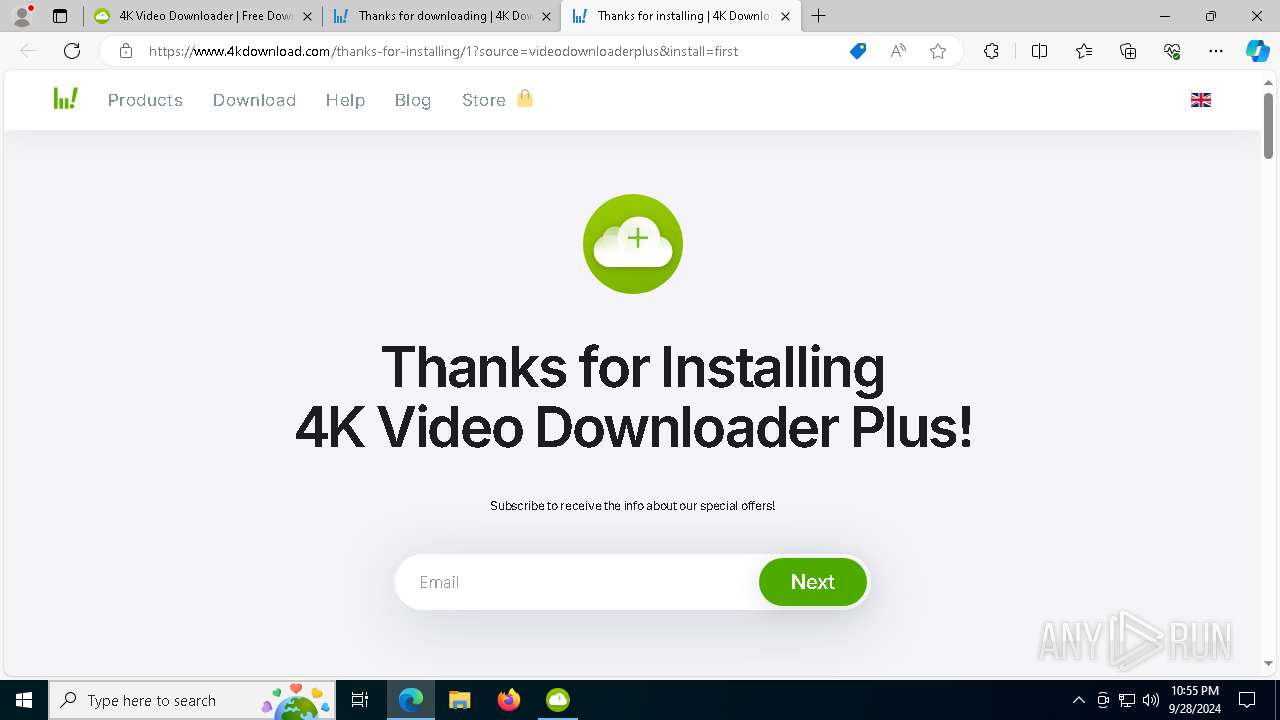Click the Windows search box
Screen dimensions: 1280x720
(192, 700)
